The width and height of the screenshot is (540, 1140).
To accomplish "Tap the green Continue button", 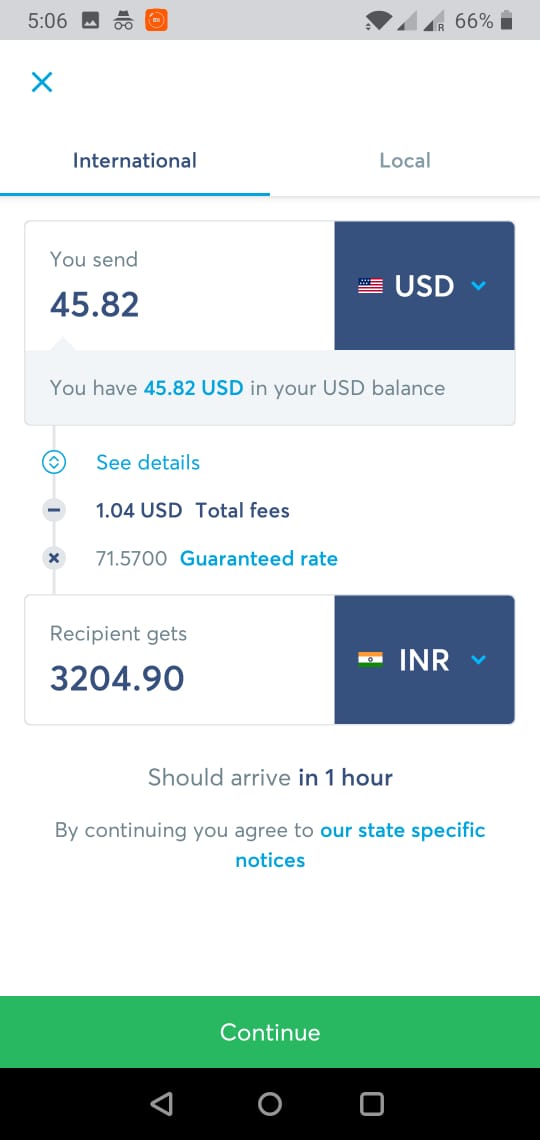I will (270, 1032).
